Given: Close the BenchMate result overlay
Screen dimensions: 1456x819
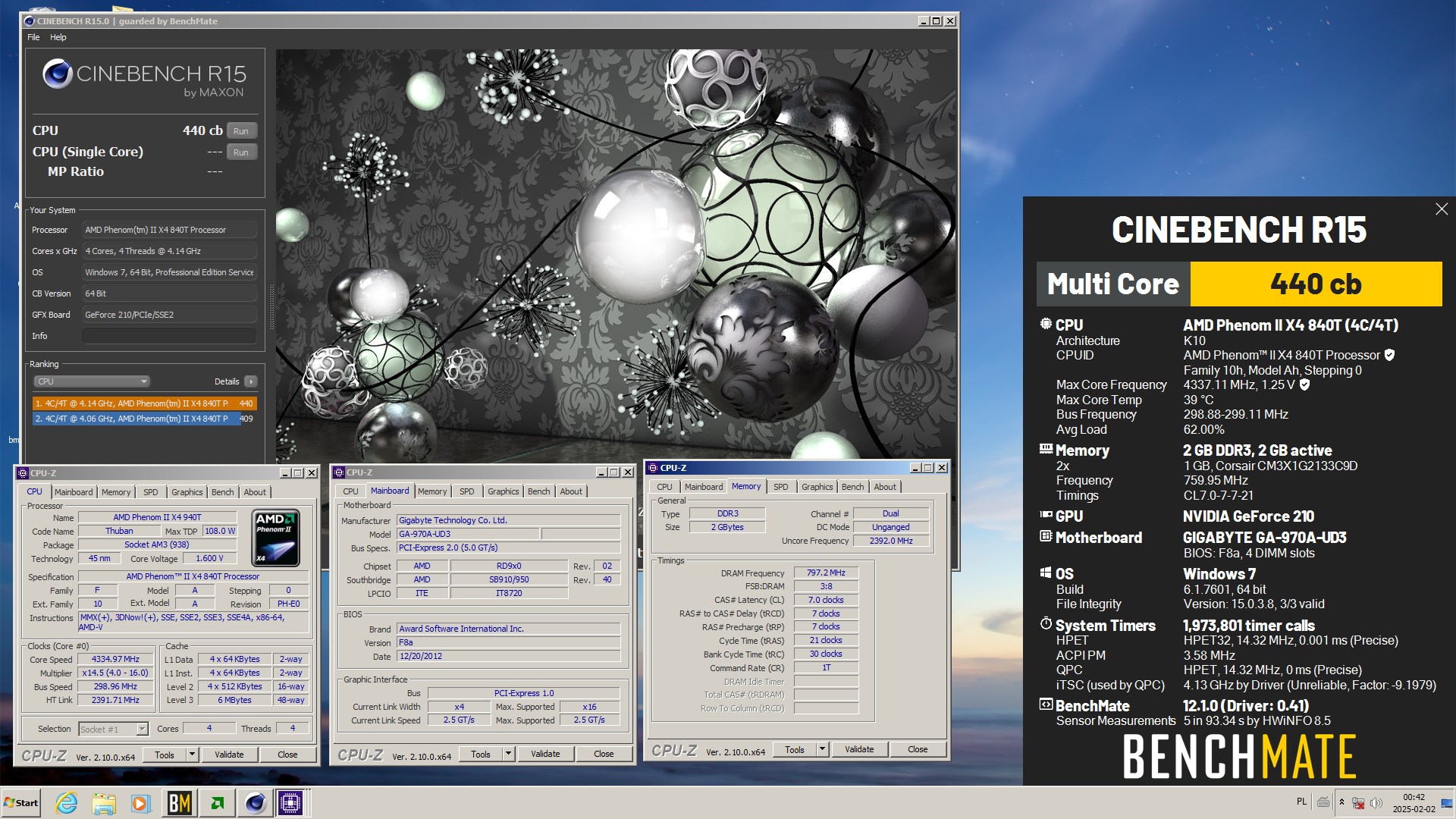Looking at the screenshot, I should (1442, 209).
